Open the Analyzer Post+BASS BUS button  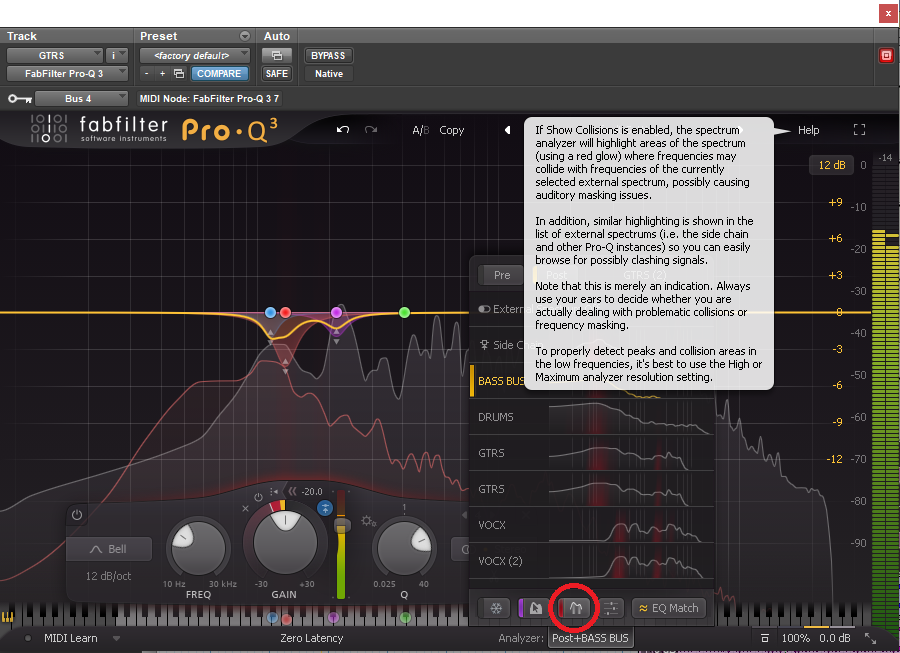point(590,638)
